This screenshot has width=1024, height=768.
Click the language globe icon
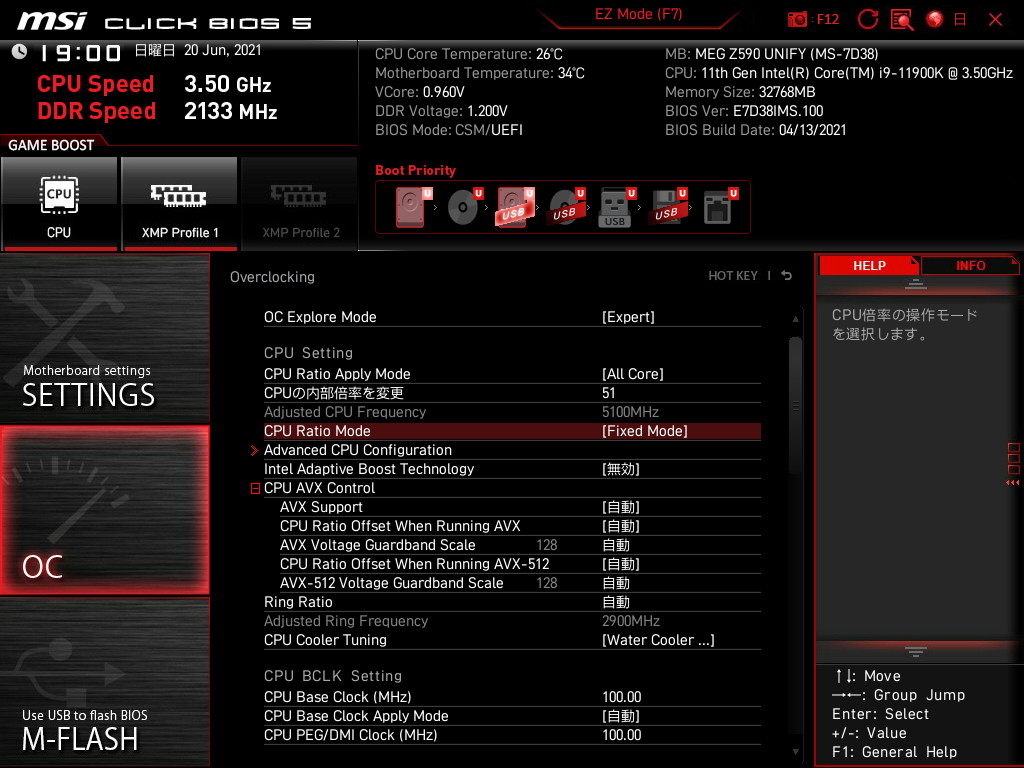(935, 19)
